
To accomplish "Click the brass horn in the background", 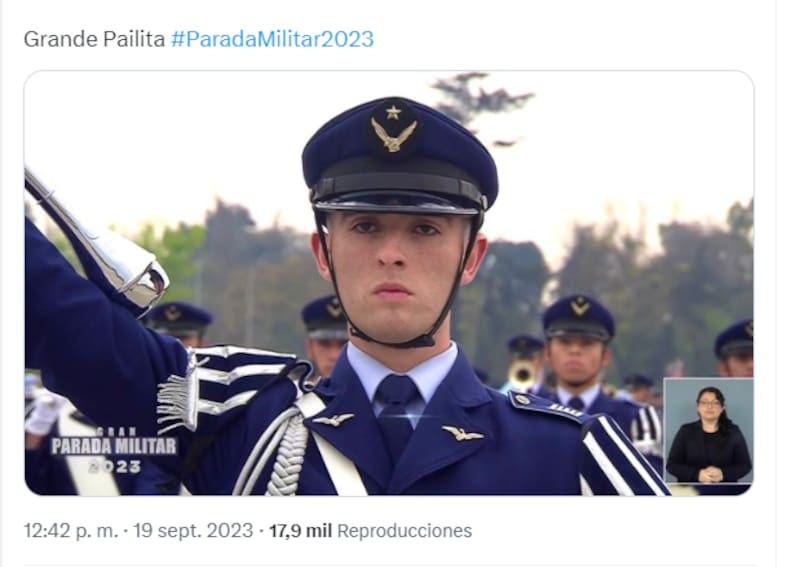I will pos(522,374).
